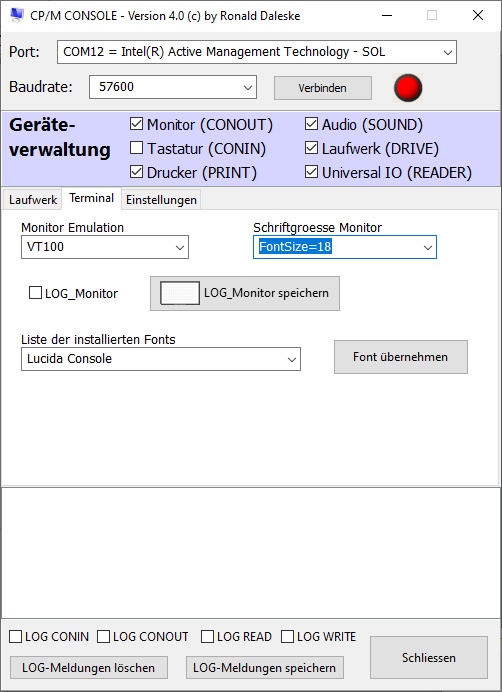The height and width of the screenshot is (692, 502).
Task: Click the Font übernehmen button
Action: click(400, 357)
